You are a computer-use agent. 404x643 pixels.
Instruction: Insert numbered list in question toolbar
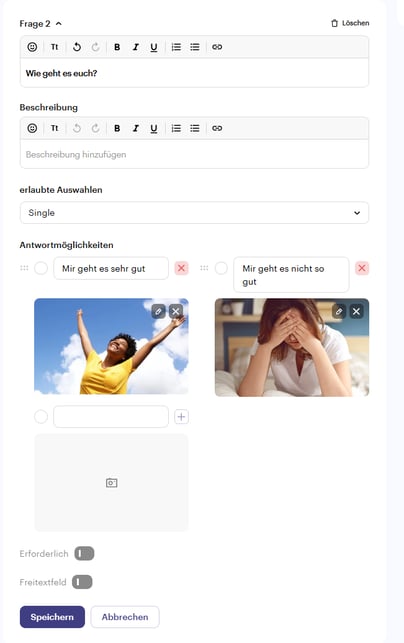click(x=176, y=47)
